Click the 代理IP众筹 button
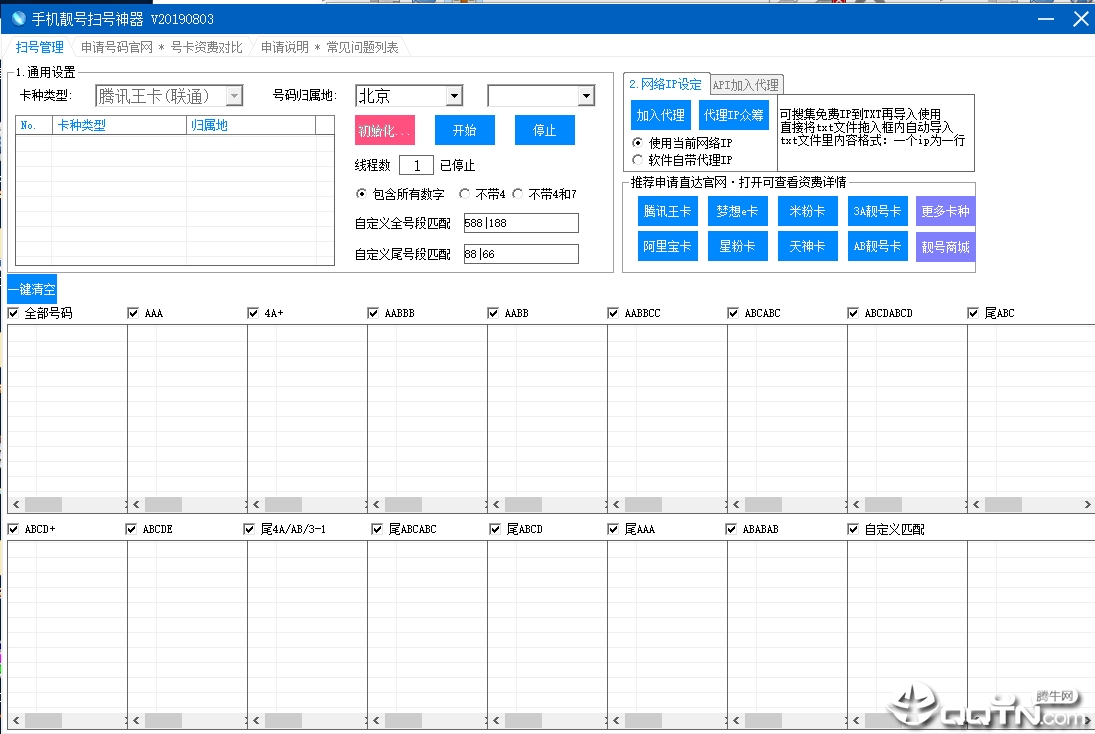 point(734,115)
